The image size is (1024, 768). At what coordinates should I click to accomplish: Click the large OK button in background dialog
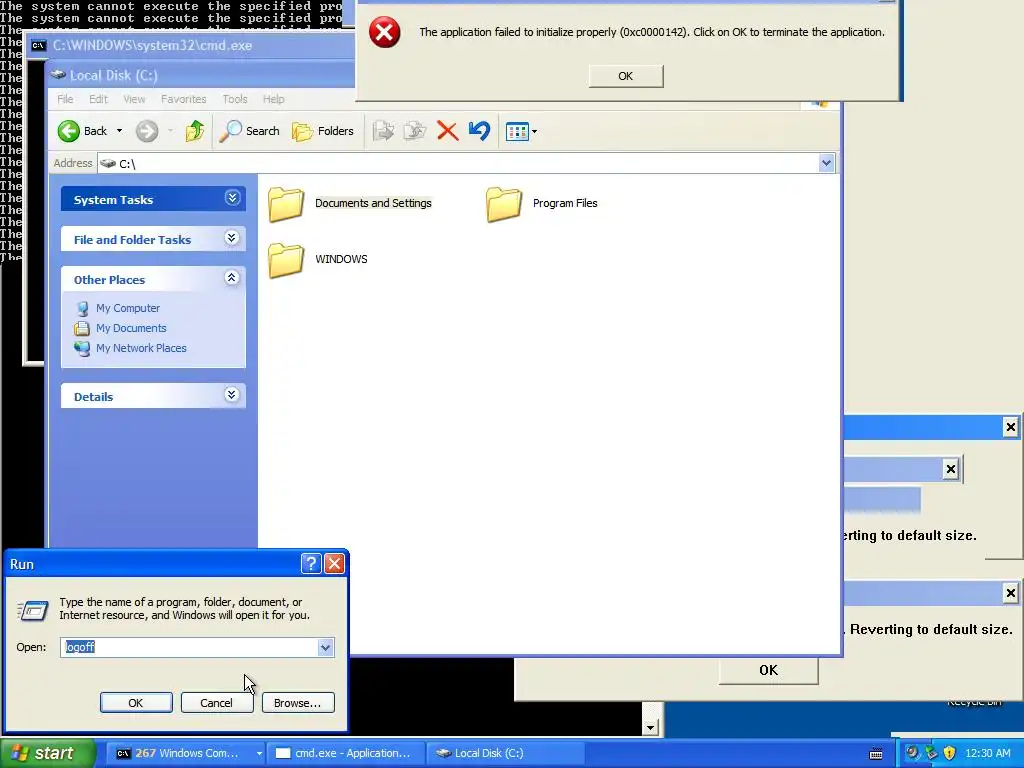768,671
